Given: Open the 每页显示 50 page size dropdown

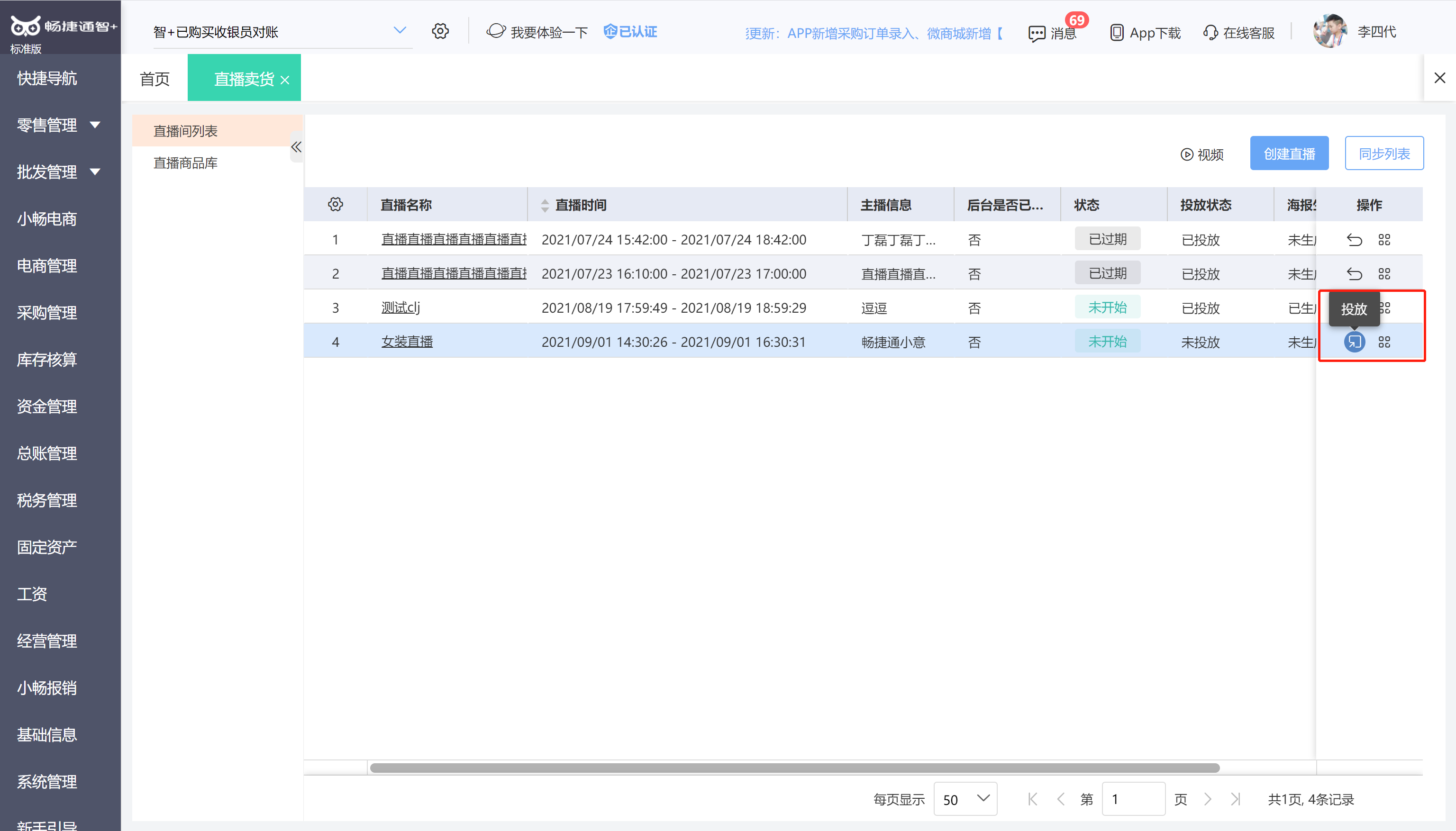Looking at the screenshot, I should (965, 799).
